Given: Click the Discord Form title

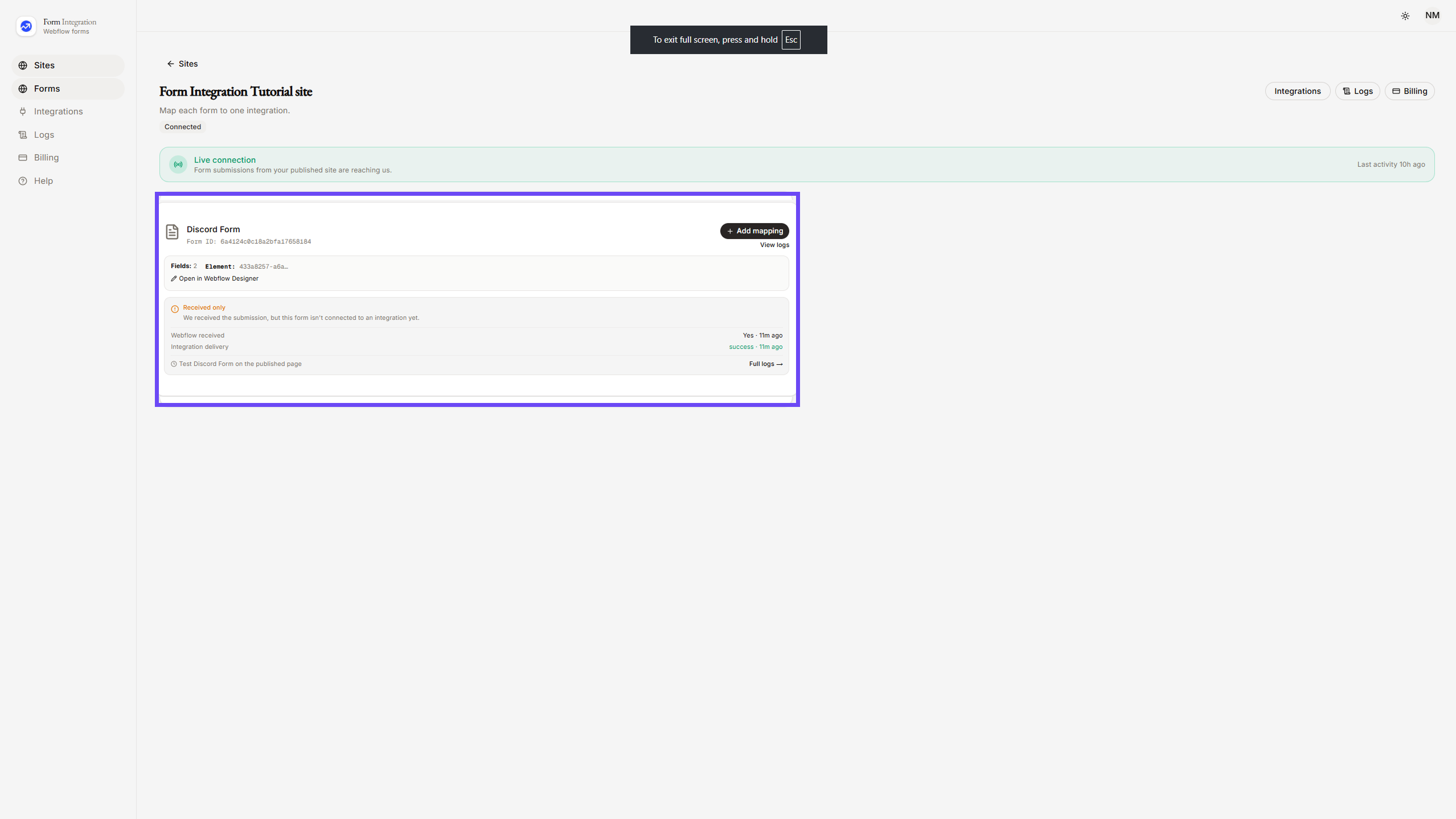Looking at the screenshot, I should [x=214, y=229].
